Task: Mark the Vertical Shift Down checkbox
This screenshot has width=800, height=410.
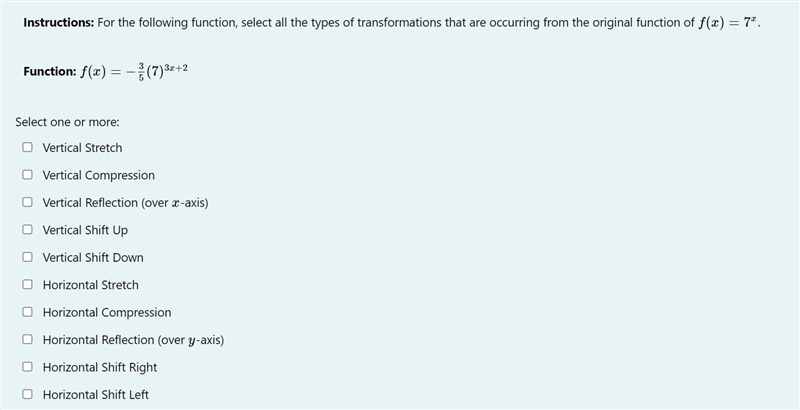Action: tap(27, 258)
